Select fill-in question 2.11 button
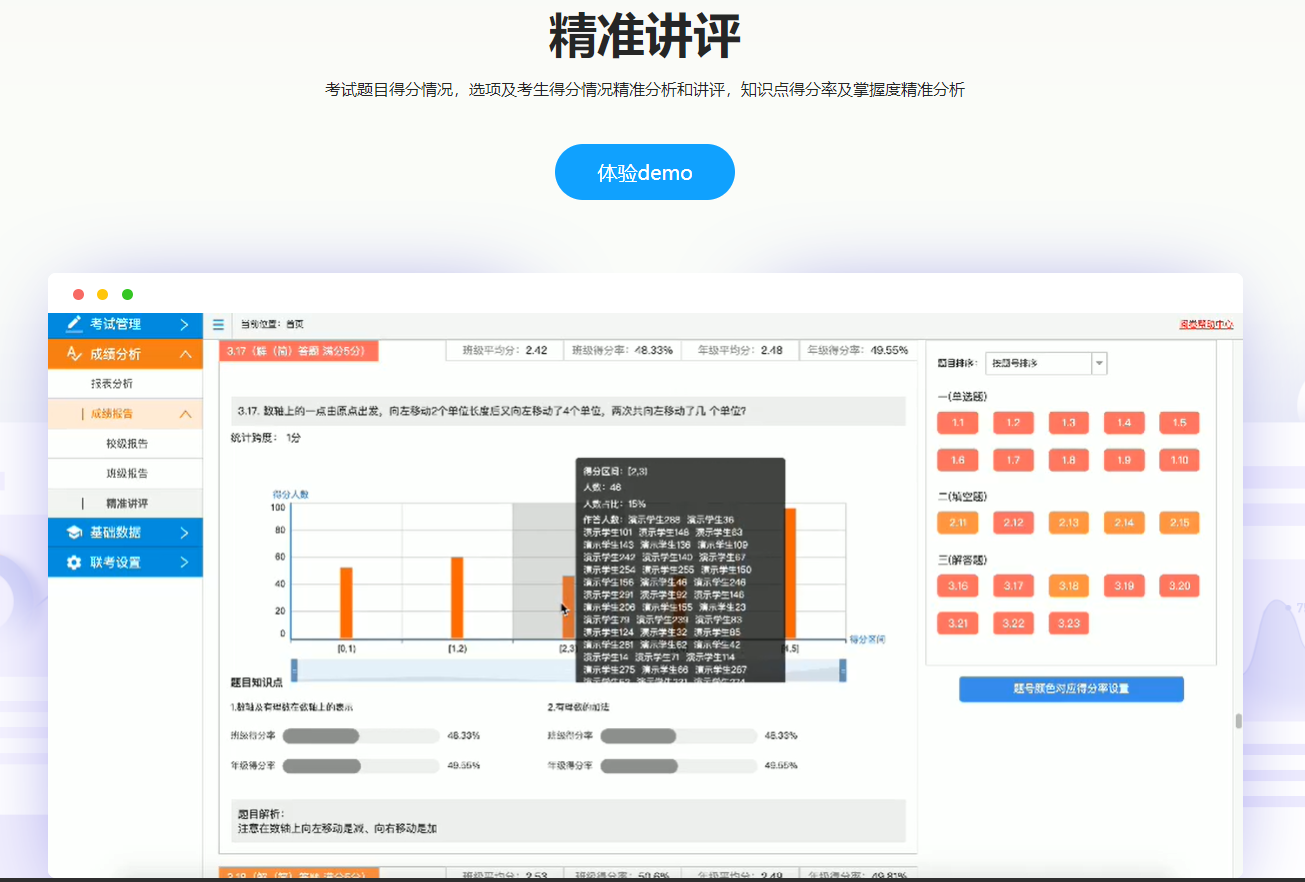The height and width of the screenshot is (882, 1305). [x=957, y=523]
